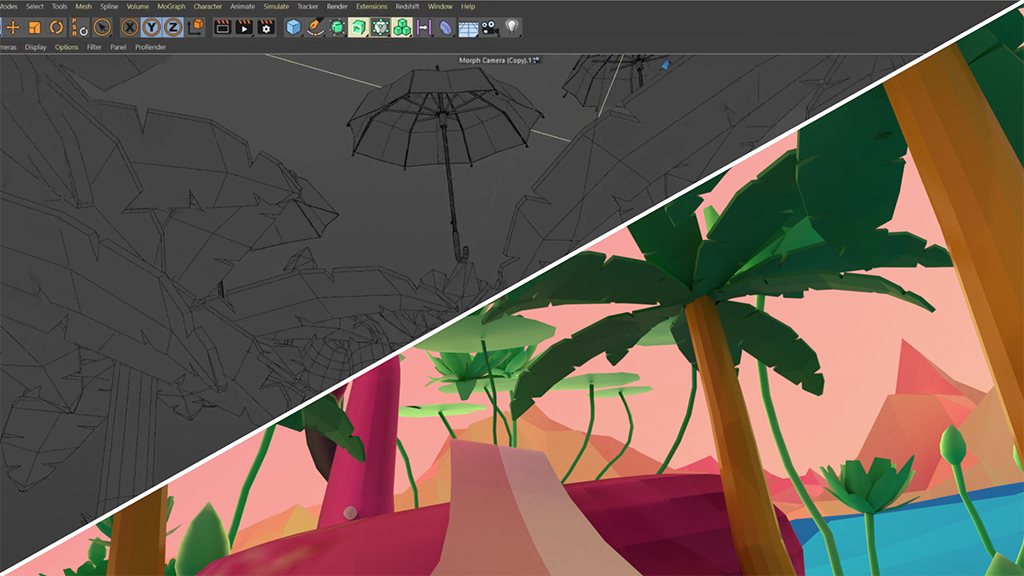Open the MoGraph menu
Viewport: 1024px width, 576px height.
[x=171, y=6]
